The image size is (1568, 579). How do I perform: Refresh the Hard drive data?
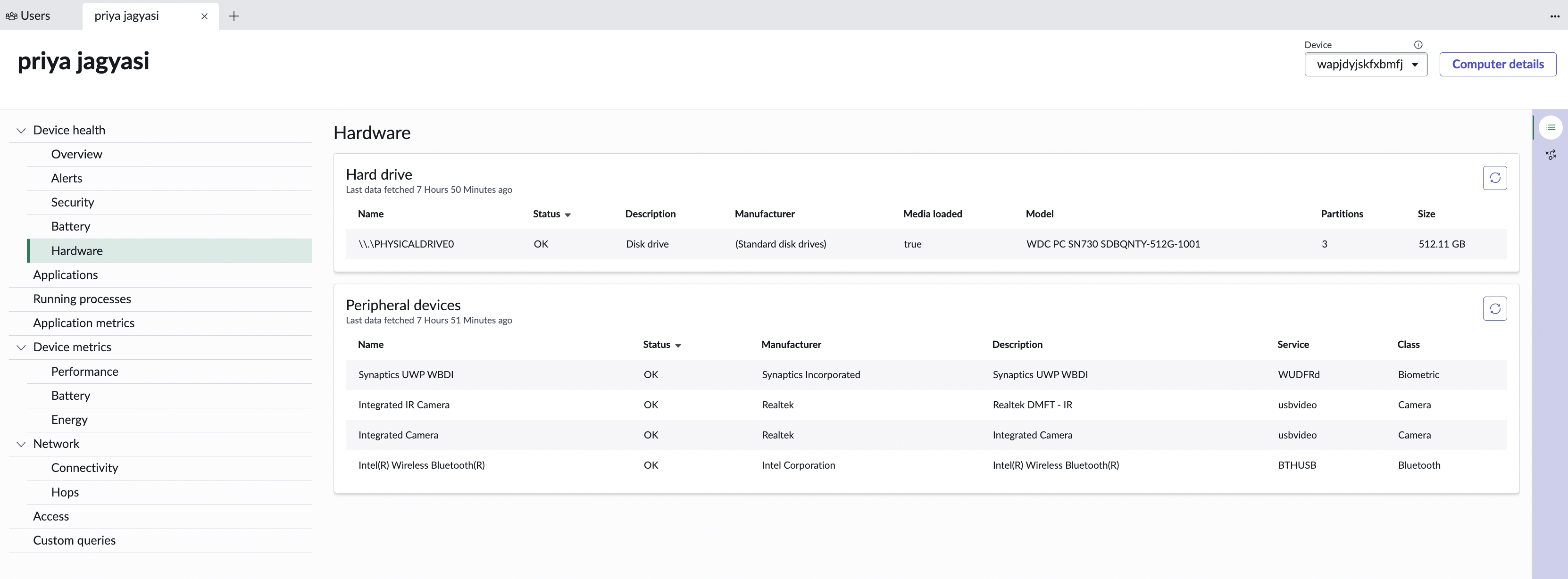[x=1494, y=178]
